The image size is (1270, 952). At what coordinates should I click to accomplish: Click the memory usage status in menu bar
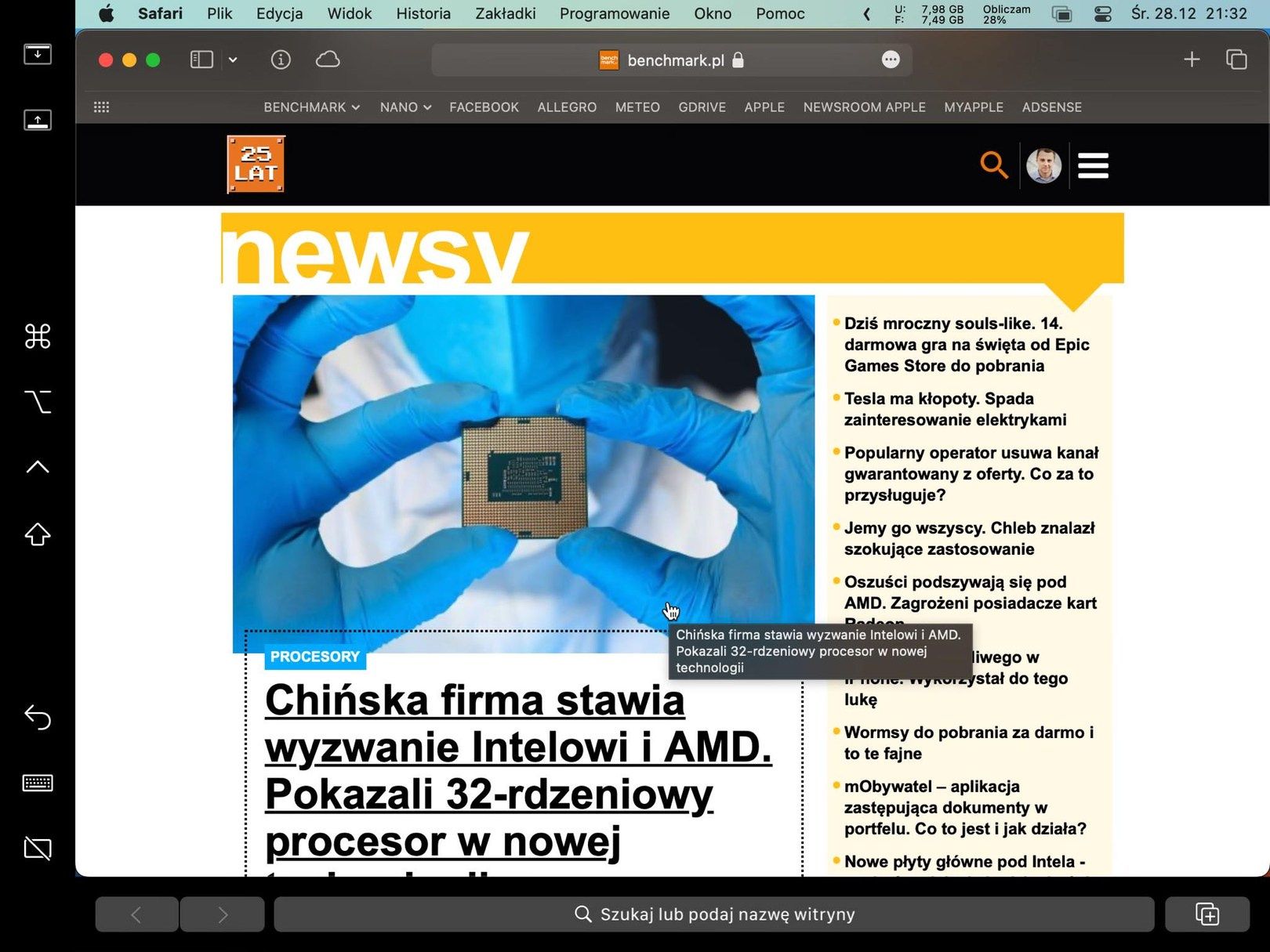pyautogui.click(x=929, y=14)
